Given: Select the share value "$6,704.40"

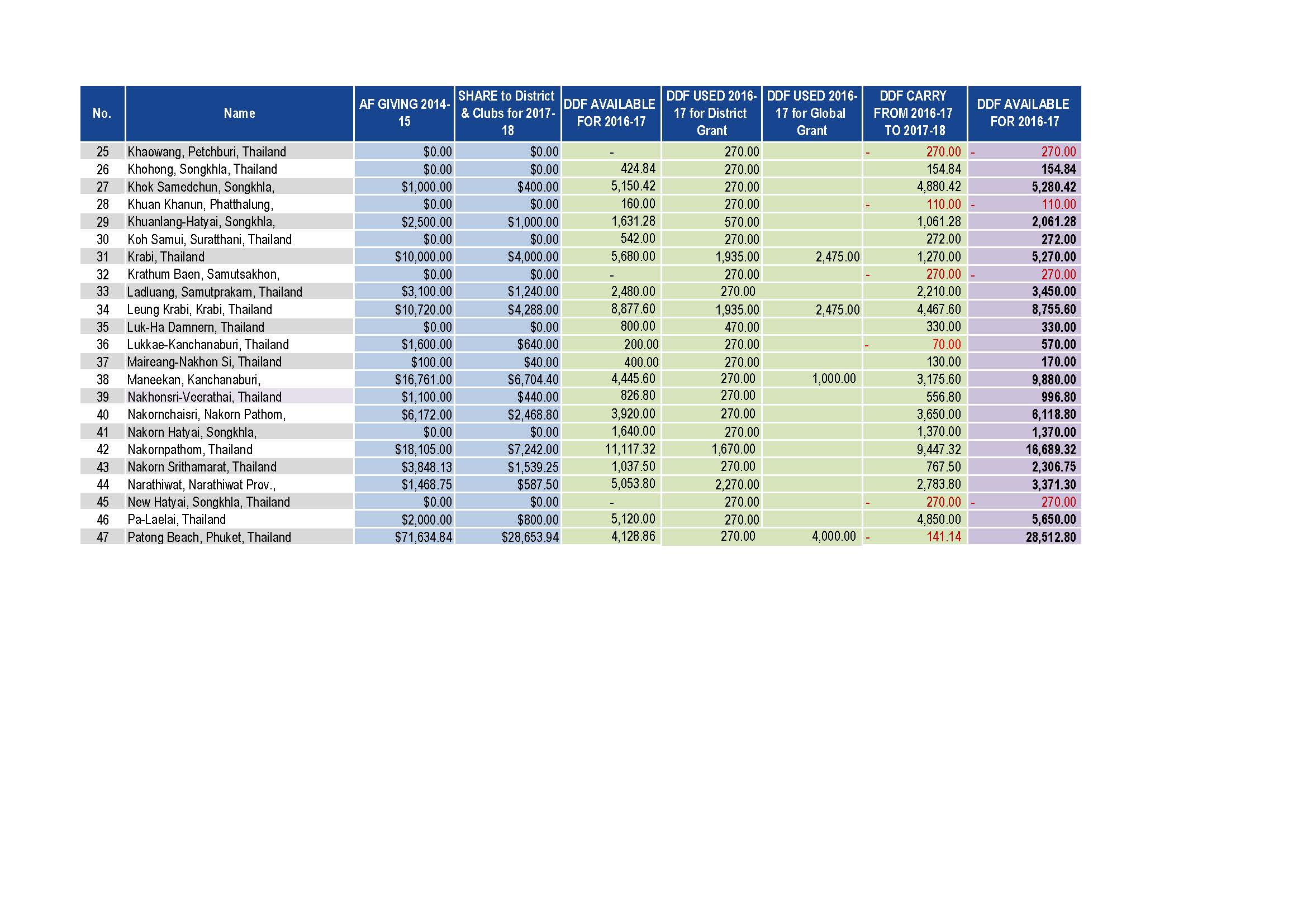Looking at the screenshot, I should (x=534, y=379).
